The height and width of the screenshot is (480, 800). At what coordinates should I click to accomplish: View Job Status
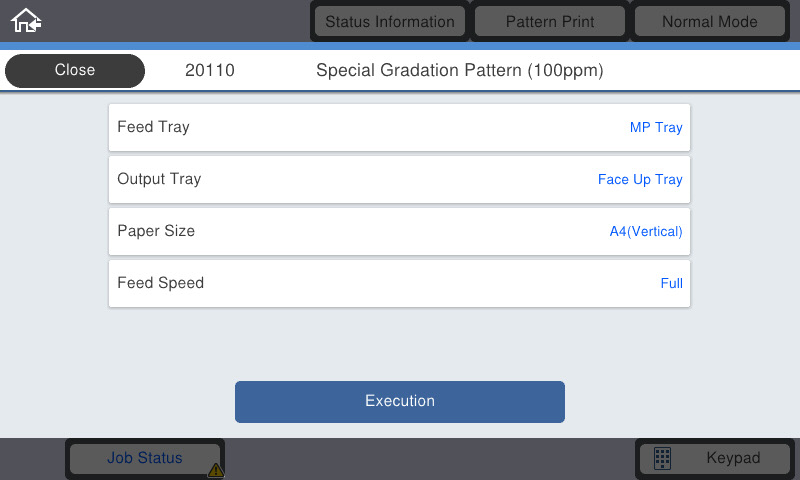[144, 458]
